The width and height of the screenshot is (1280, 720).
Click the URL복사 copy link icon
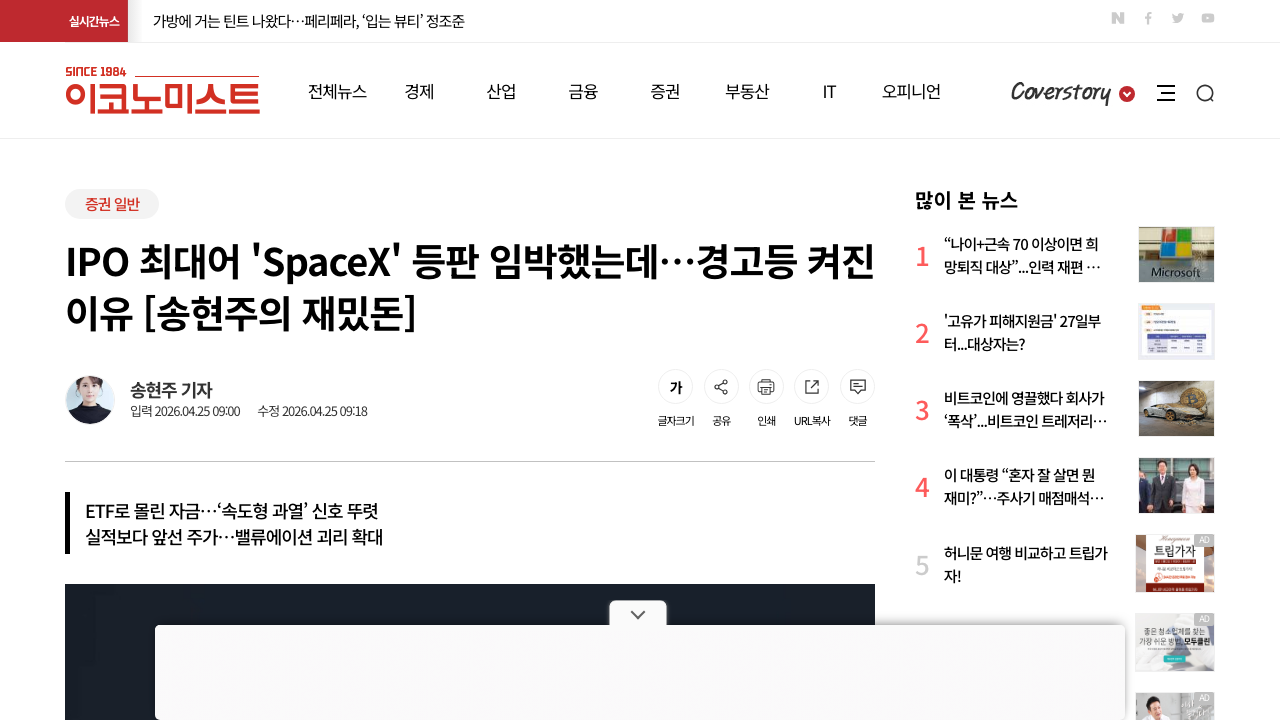point(812,387)
